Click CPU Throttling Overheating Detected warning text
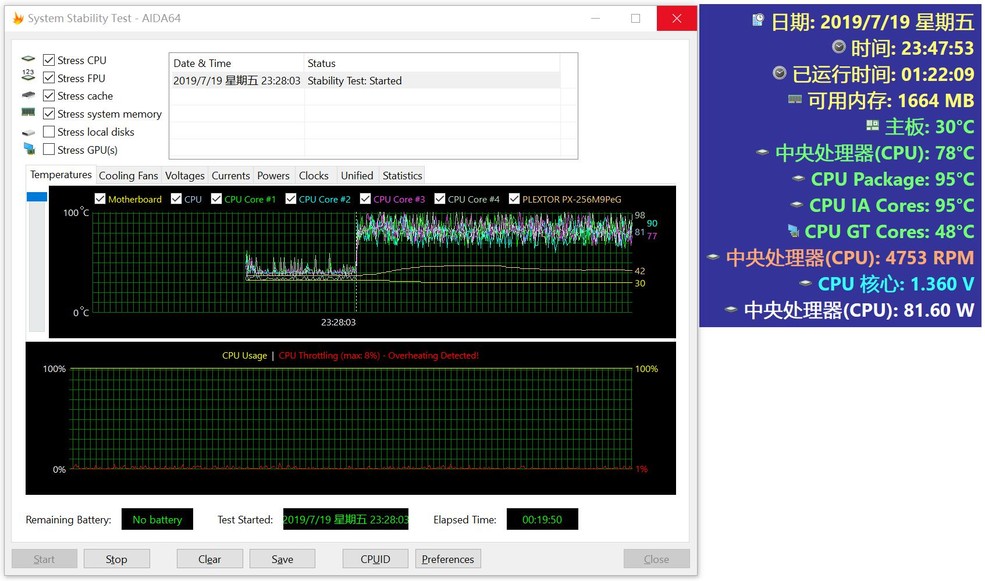The image size is (985, 581). point(379,356)
